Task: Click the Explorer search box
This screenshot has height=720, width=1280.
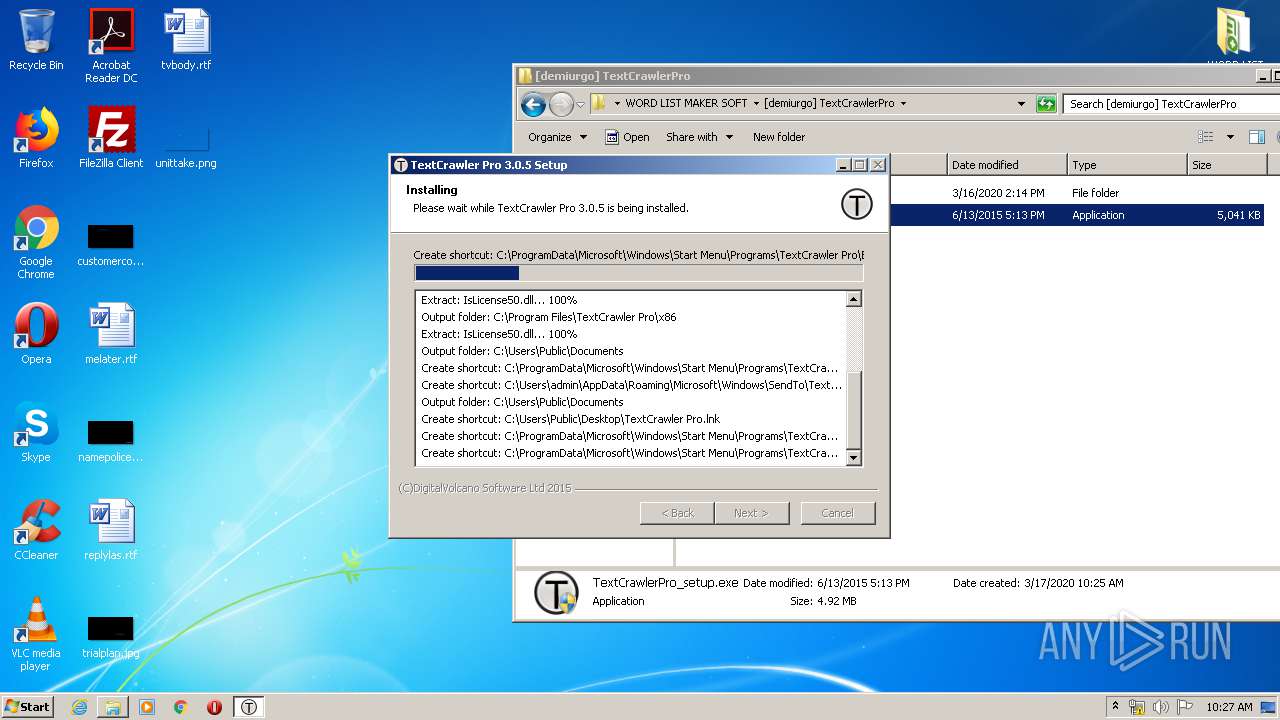Action: [1171, 104]
